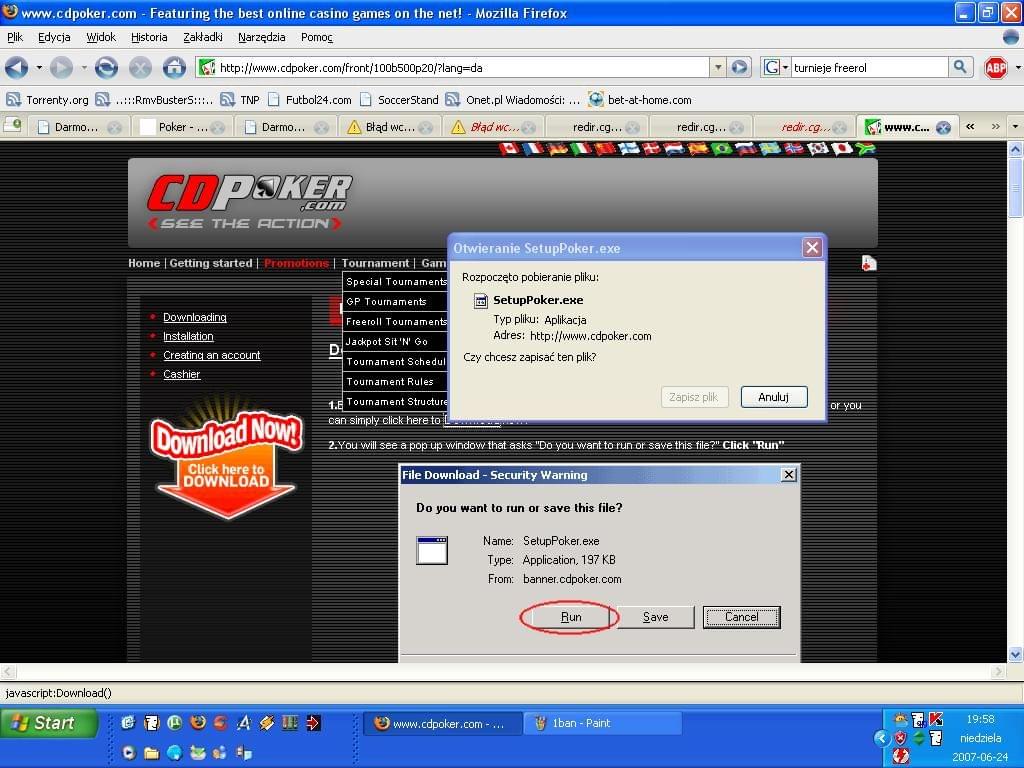Open the Pomoc menu

pyautogui.click(x=317, y=37)
